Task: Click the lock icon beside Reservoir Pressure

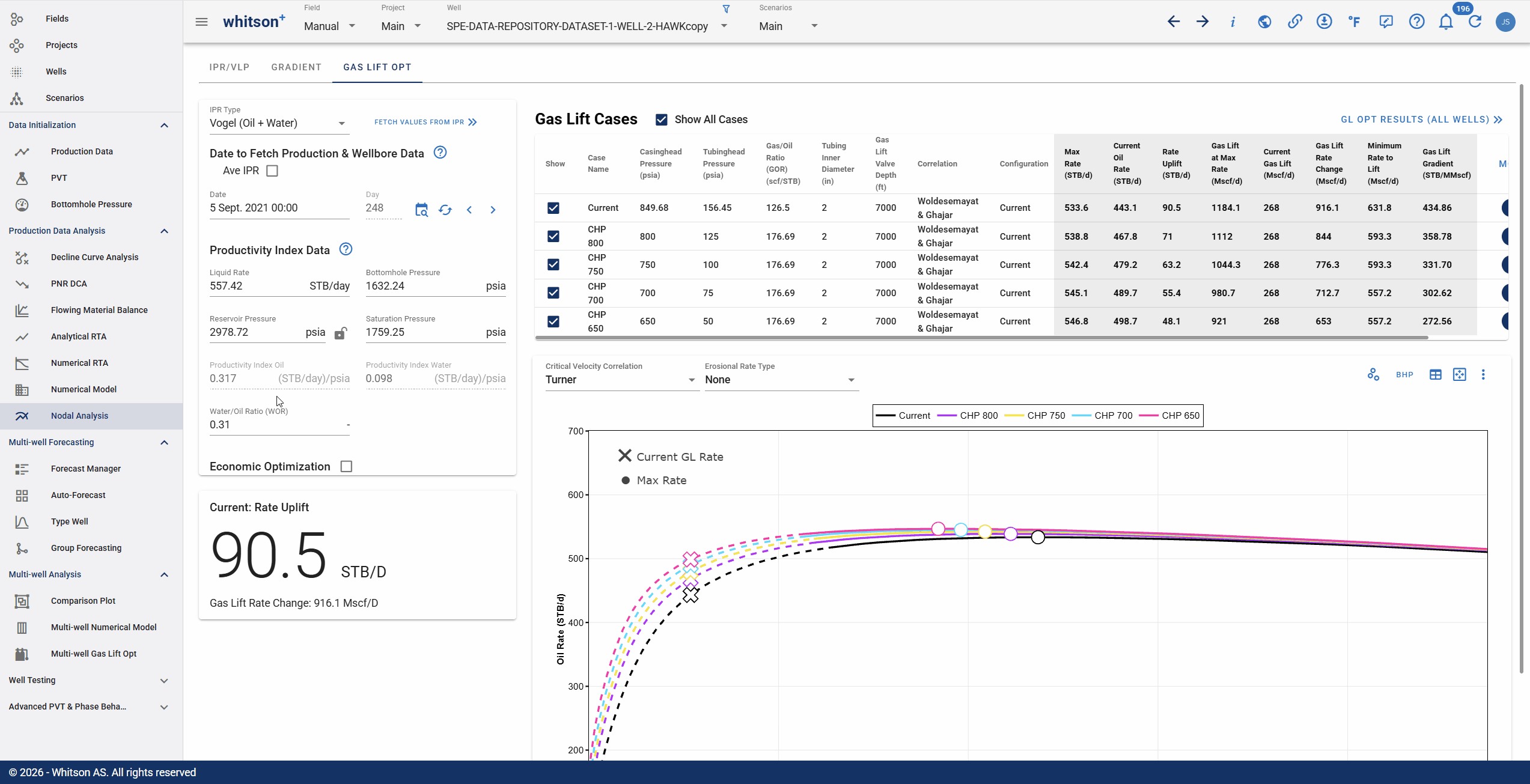Action: tap(340, 333)
